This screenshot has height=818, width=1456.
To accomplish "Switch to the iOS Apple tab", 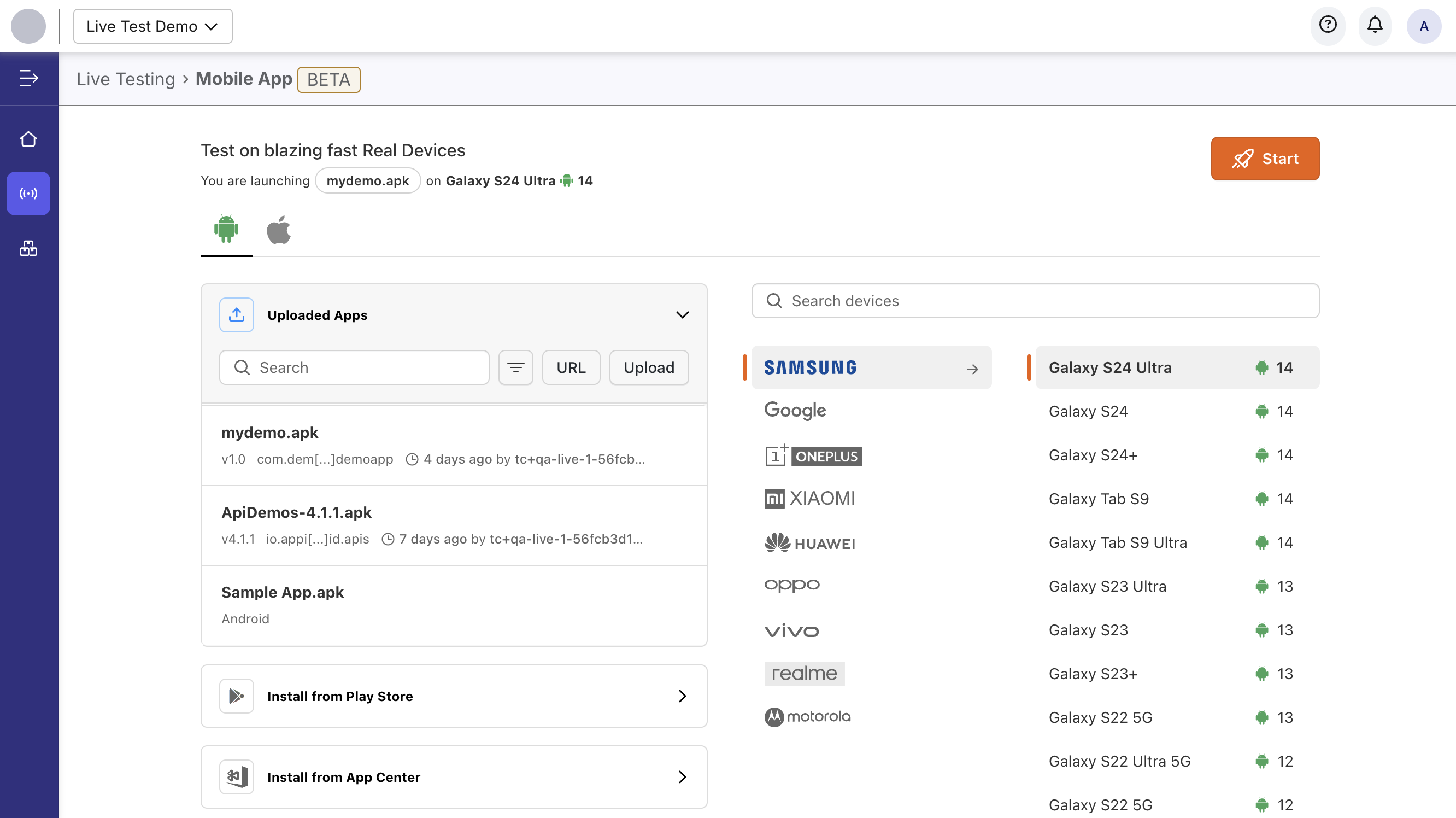I will pos(279,230).
